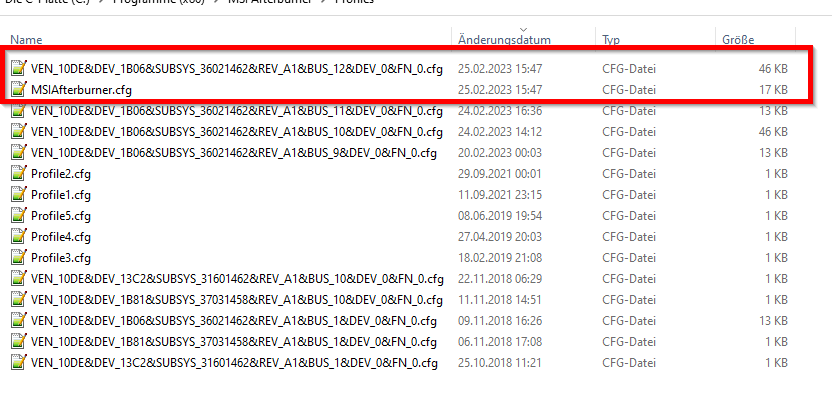Select the Profile2.cfg file name
This screenshot has height=397, width=832.
pyautogui.click(x=61, y=174)
